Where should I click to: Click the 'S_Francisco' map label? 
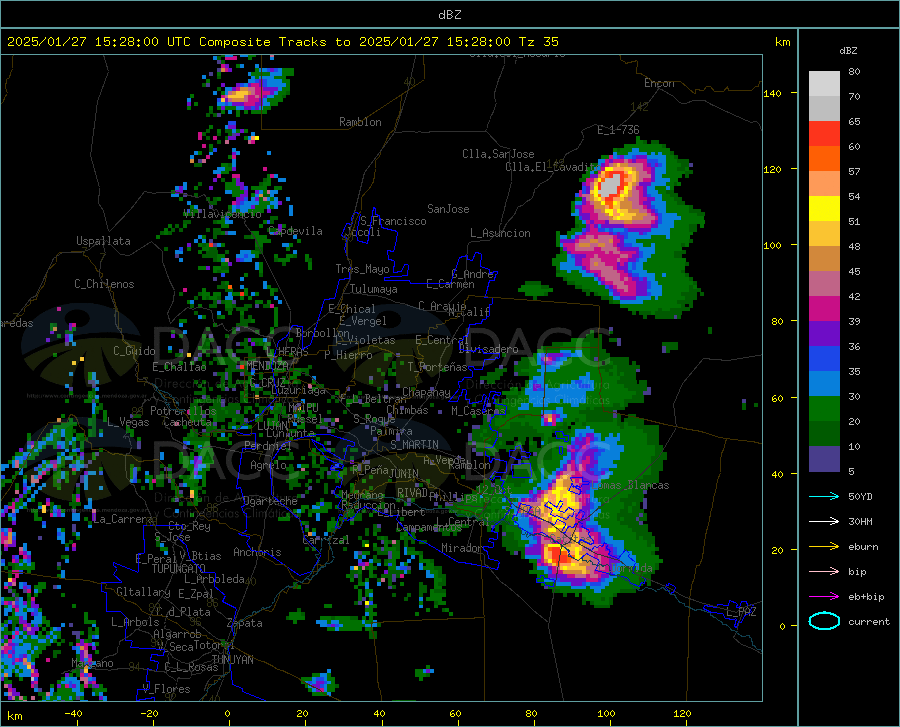point(393,221)
